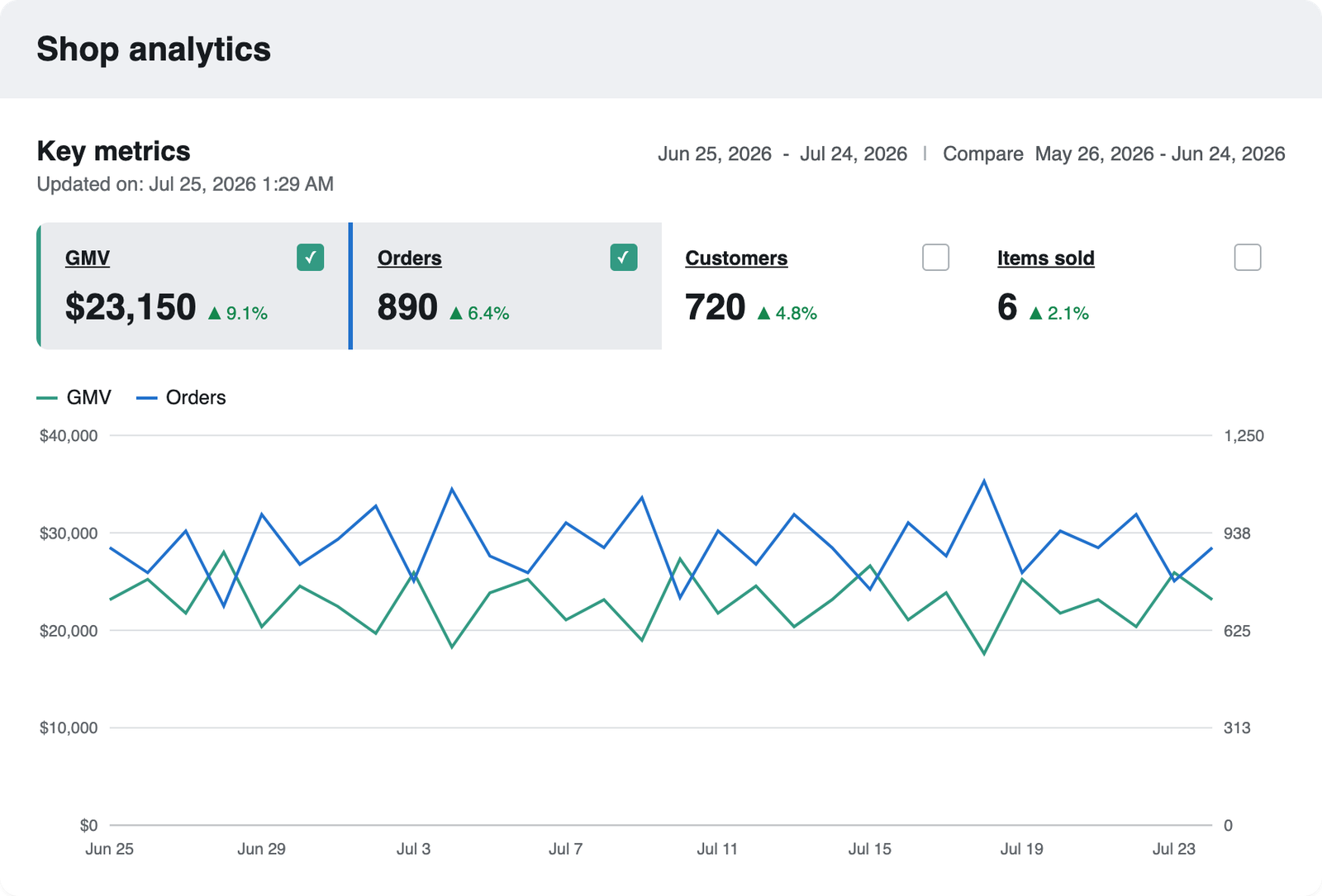Image resolution: width=1322 pixels, height=896 pixels.
Task: Click the blue Orders legend line swatch
Action: pos(146,398)
